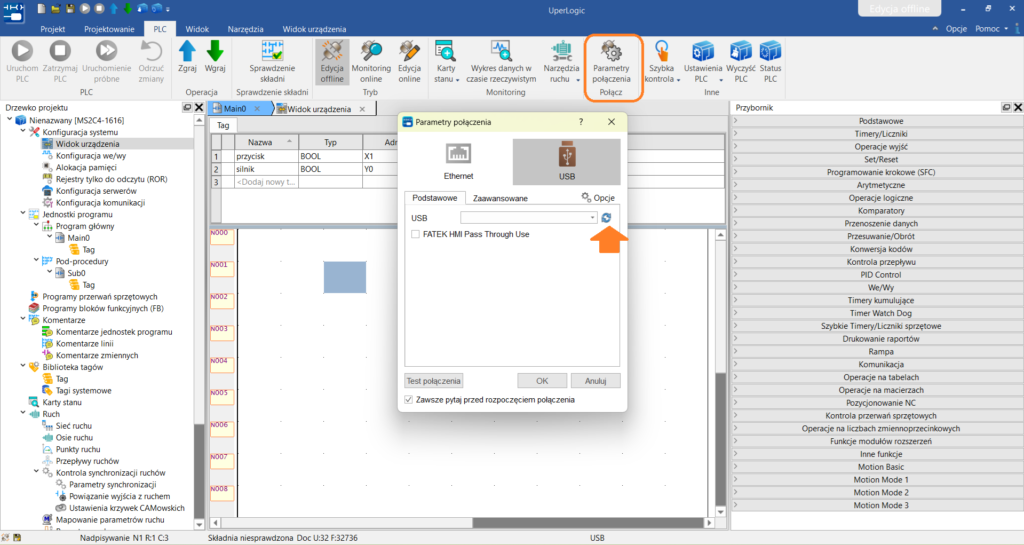The height and width of the screenshot is (545, 1024).
Task: Run Sprawdzenie składni syntax check
Action: (x=272, y=61)
